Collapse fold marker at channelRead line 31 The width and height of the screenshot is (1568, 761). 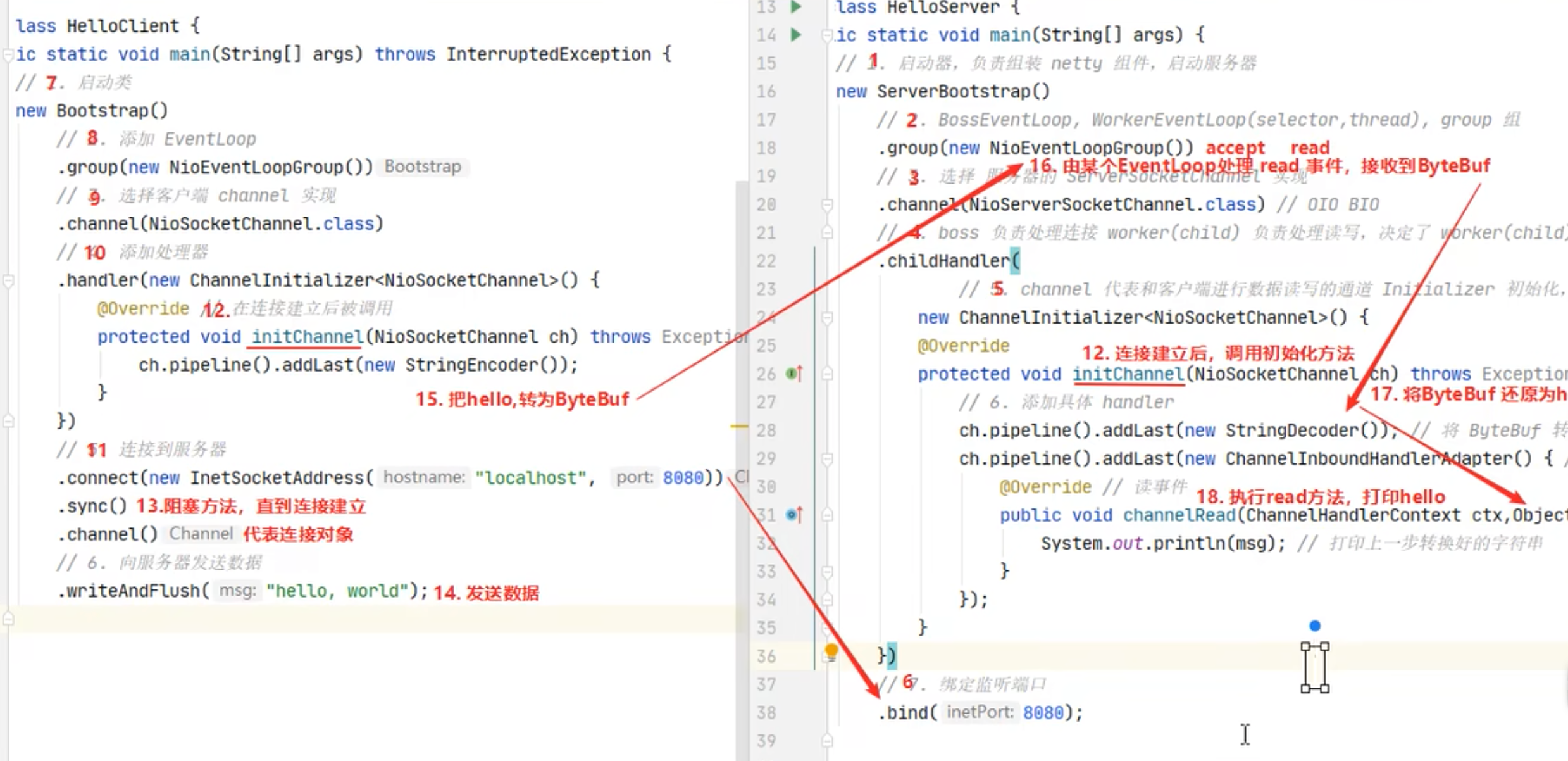[x=827, y=515]
